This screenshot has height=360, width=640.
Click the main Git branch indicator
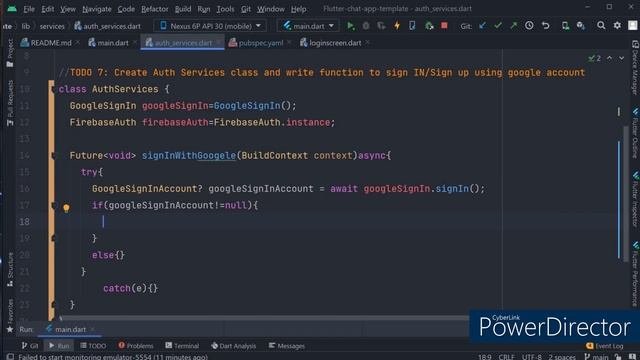[596, 357]
